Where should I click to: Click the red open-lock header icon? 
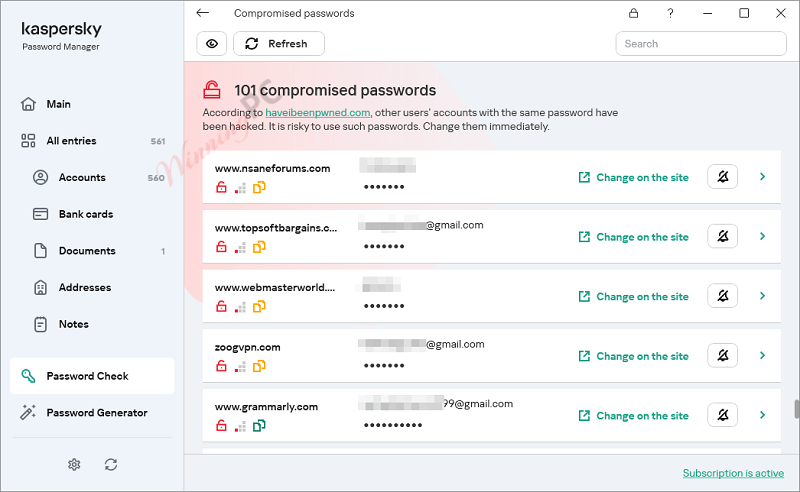[212, 89]
